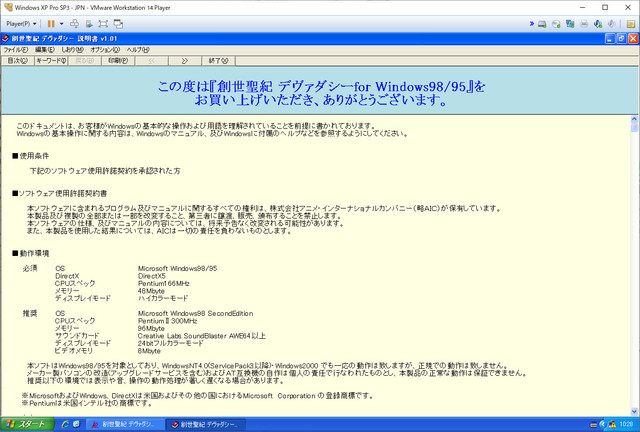Click the help window's book title icon
640x432 pixels.
point(6,39)
